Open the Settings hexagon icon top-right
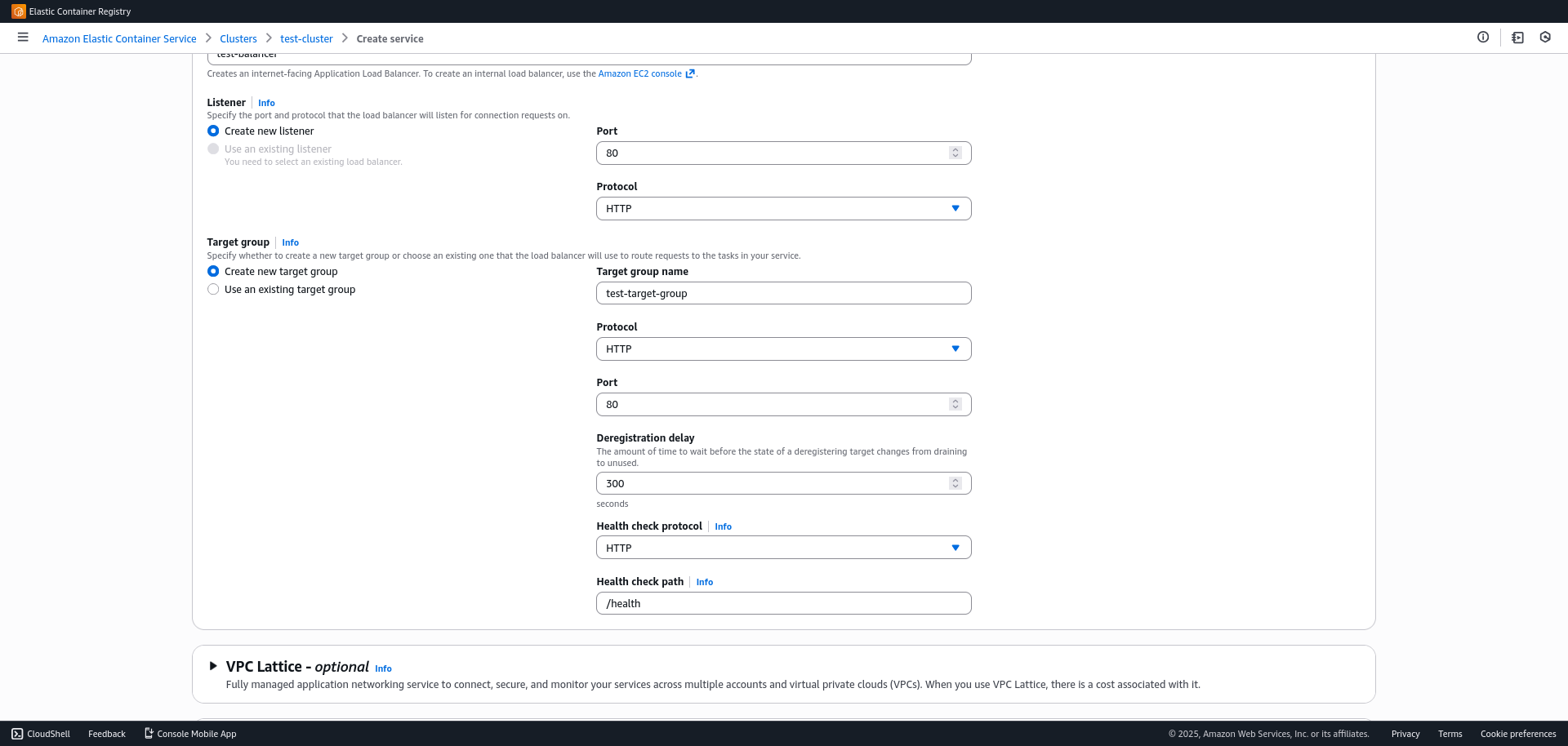The image size is (1568, 746). [x=1545, y=38]
